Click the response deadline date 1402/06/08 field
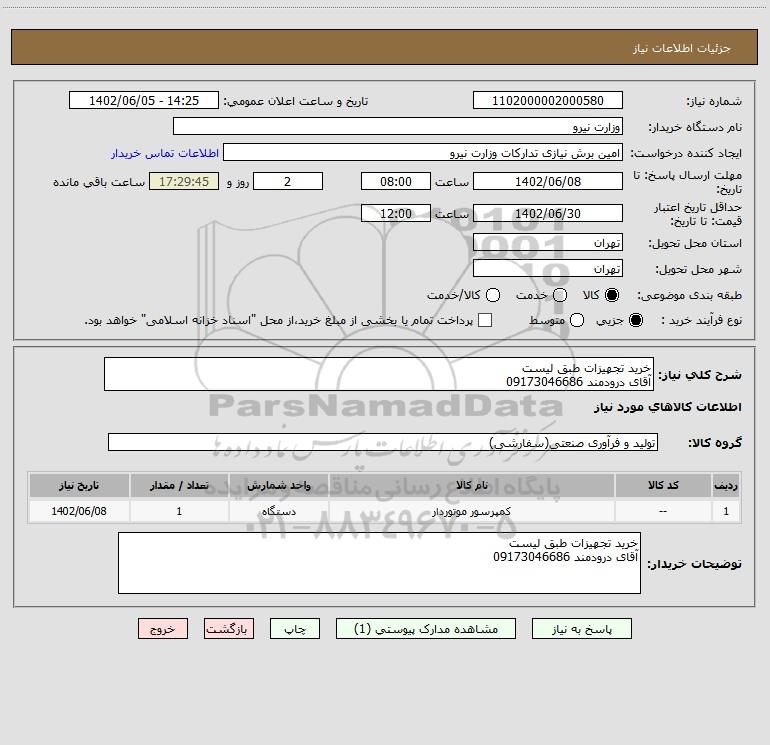This screenshot has width=770, height=745. 548,181
